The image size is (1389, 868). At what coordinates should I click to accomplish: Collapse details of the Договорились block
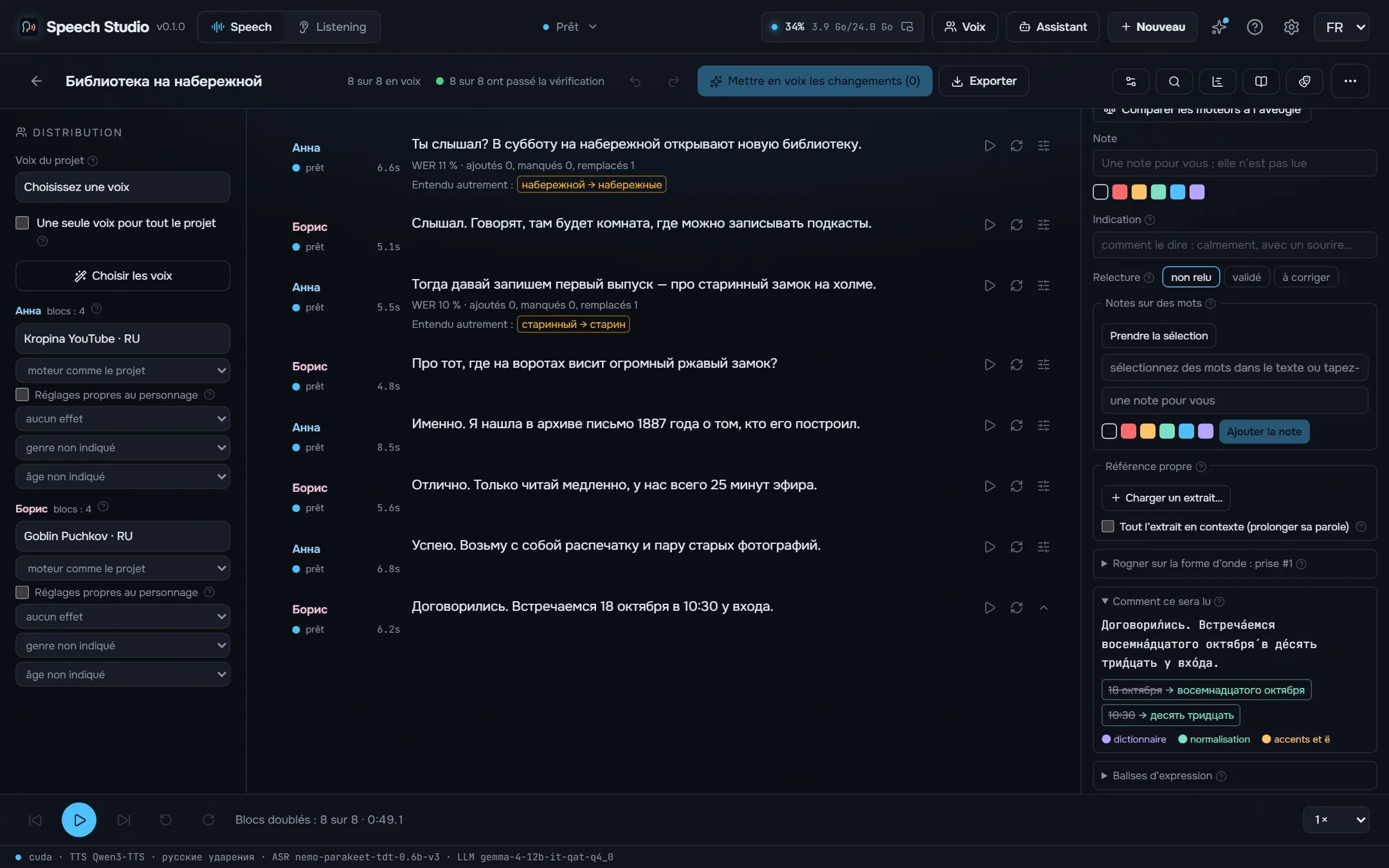point(1043,608)
